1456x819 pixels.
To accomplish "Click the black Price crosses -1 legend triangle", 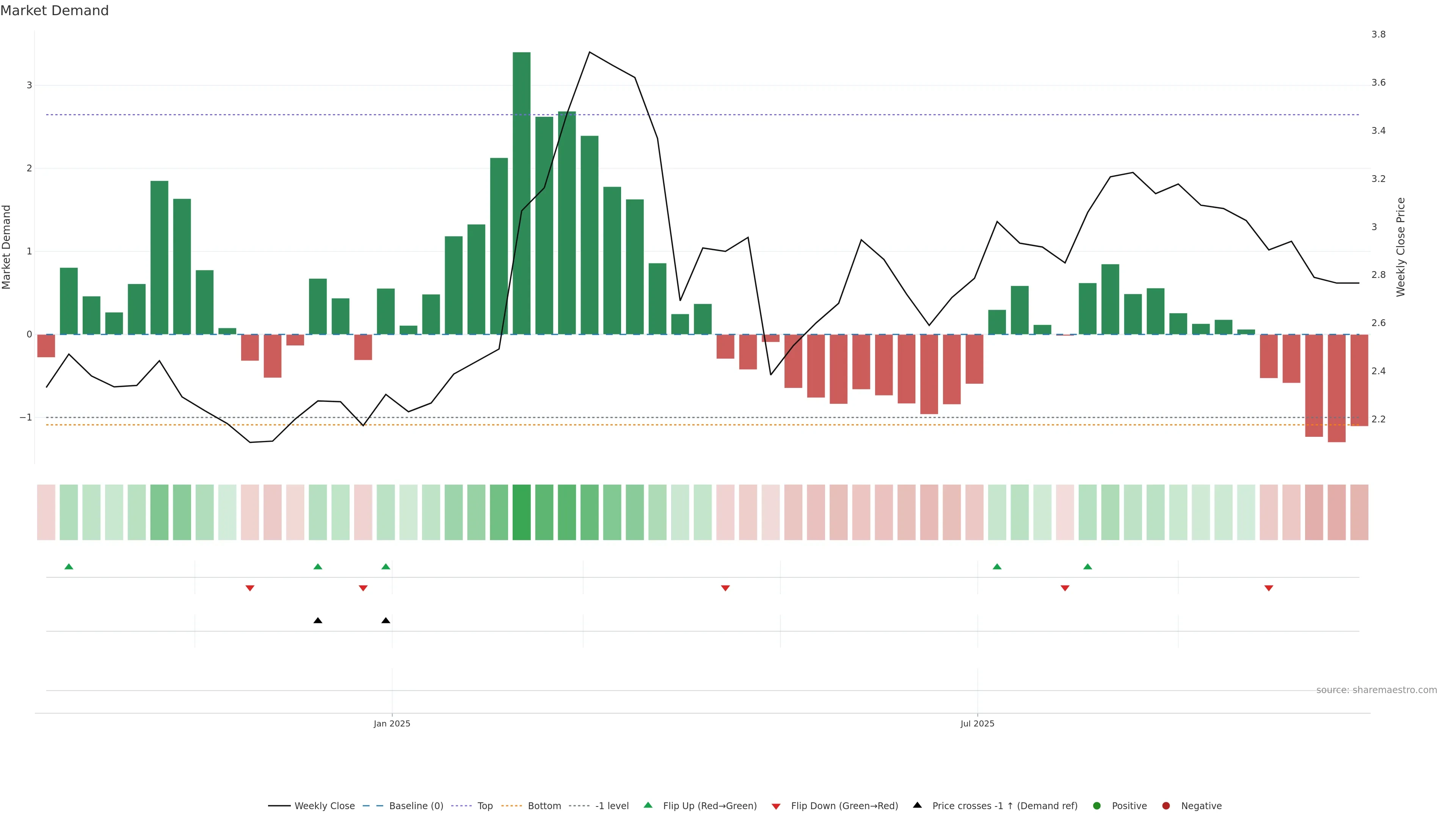I will [917, 805].
